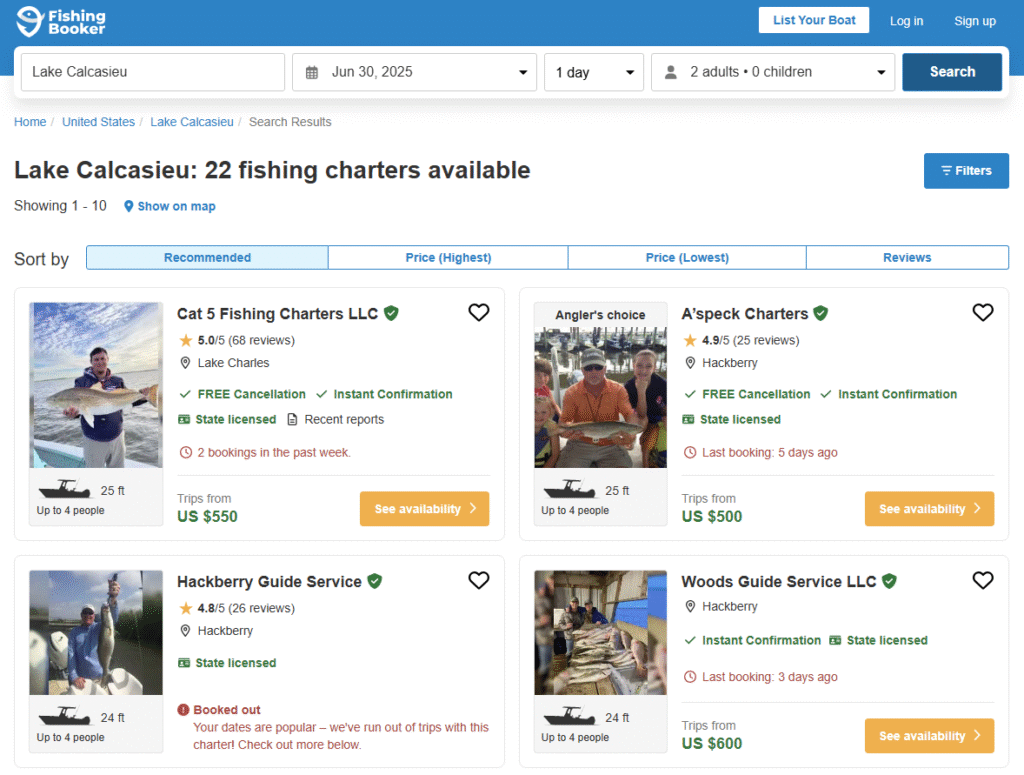Image resolution: width=1024 pixels, height=775 pixels.
Task: Open Lake Calcasieu breadcrumb link
Action: pyautogui.click(x=192, y=122)
